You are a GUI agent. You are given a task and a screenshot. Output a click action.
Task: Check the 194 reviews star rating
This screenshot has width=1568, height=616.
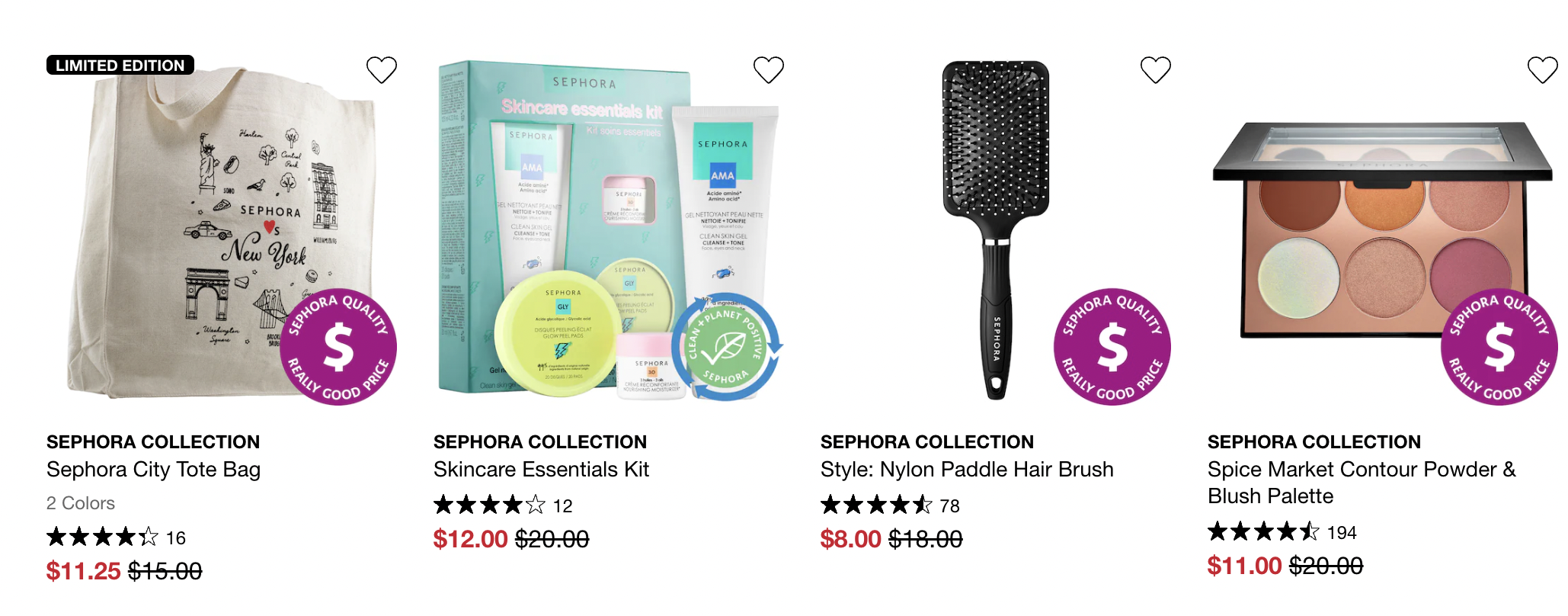(x=1282, y=532)
